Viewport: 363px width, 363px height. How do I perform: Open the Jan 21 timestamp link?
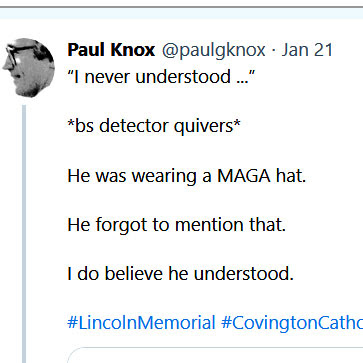(307, 50)
